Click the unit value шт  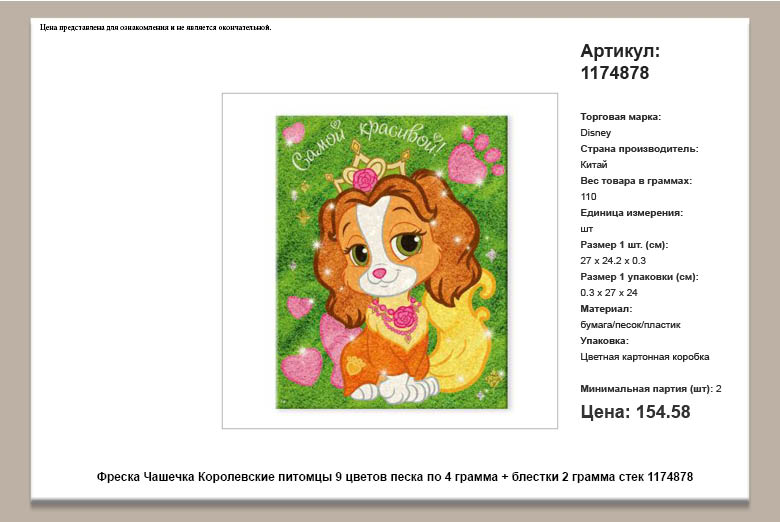[586, 229]
